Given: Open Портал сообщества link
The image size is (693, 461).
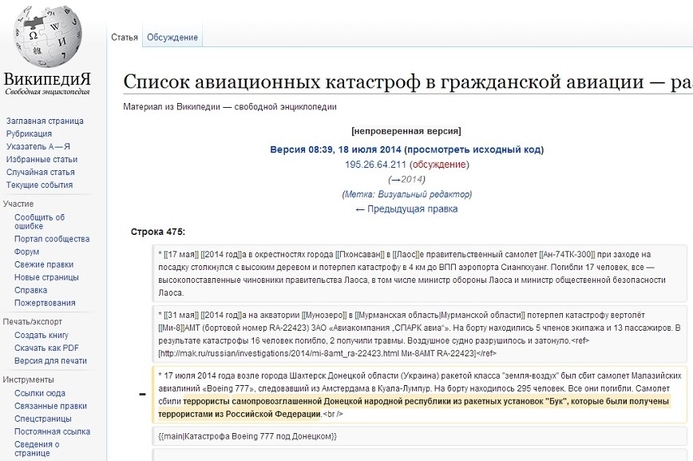Looking at the screenshot, I should click(x=52, y=239).
